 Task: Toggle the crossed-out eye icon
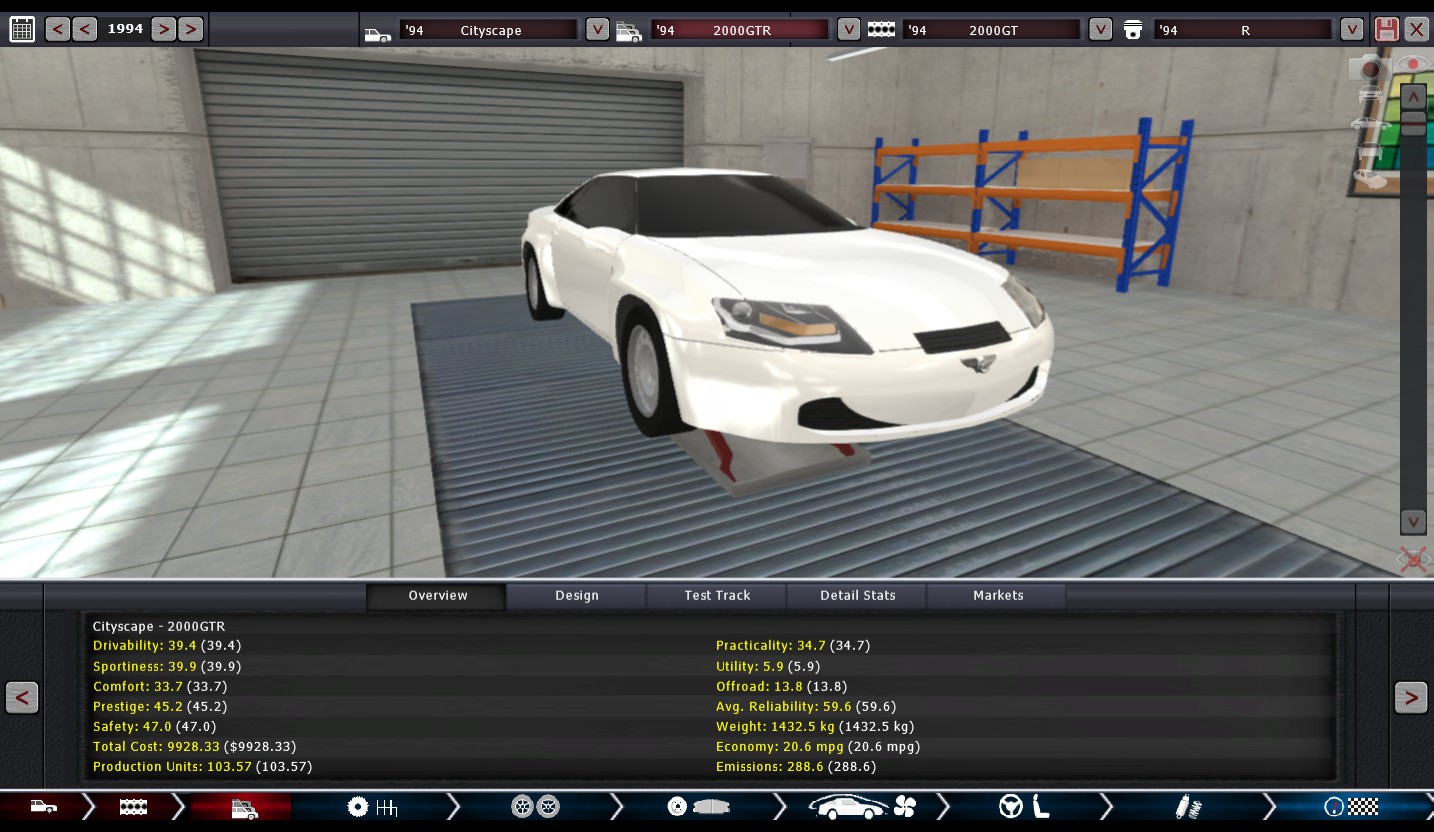(x=1414, y=559)
